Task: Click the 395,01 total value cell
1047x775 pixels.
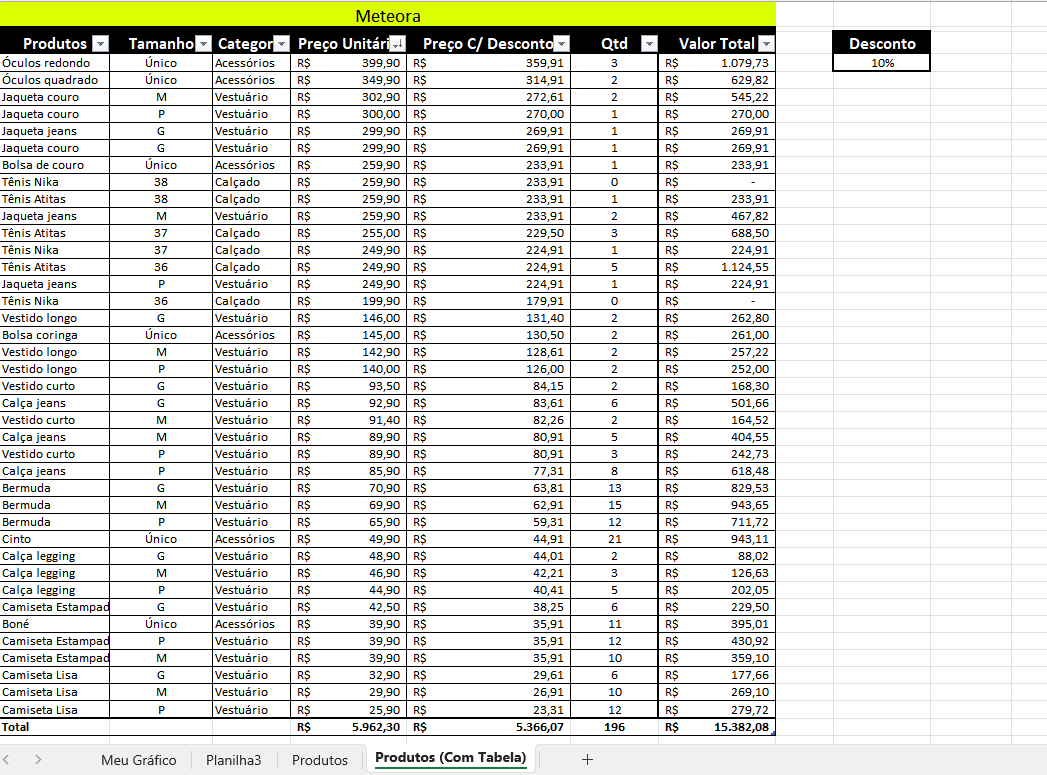Action: (716, 624)
